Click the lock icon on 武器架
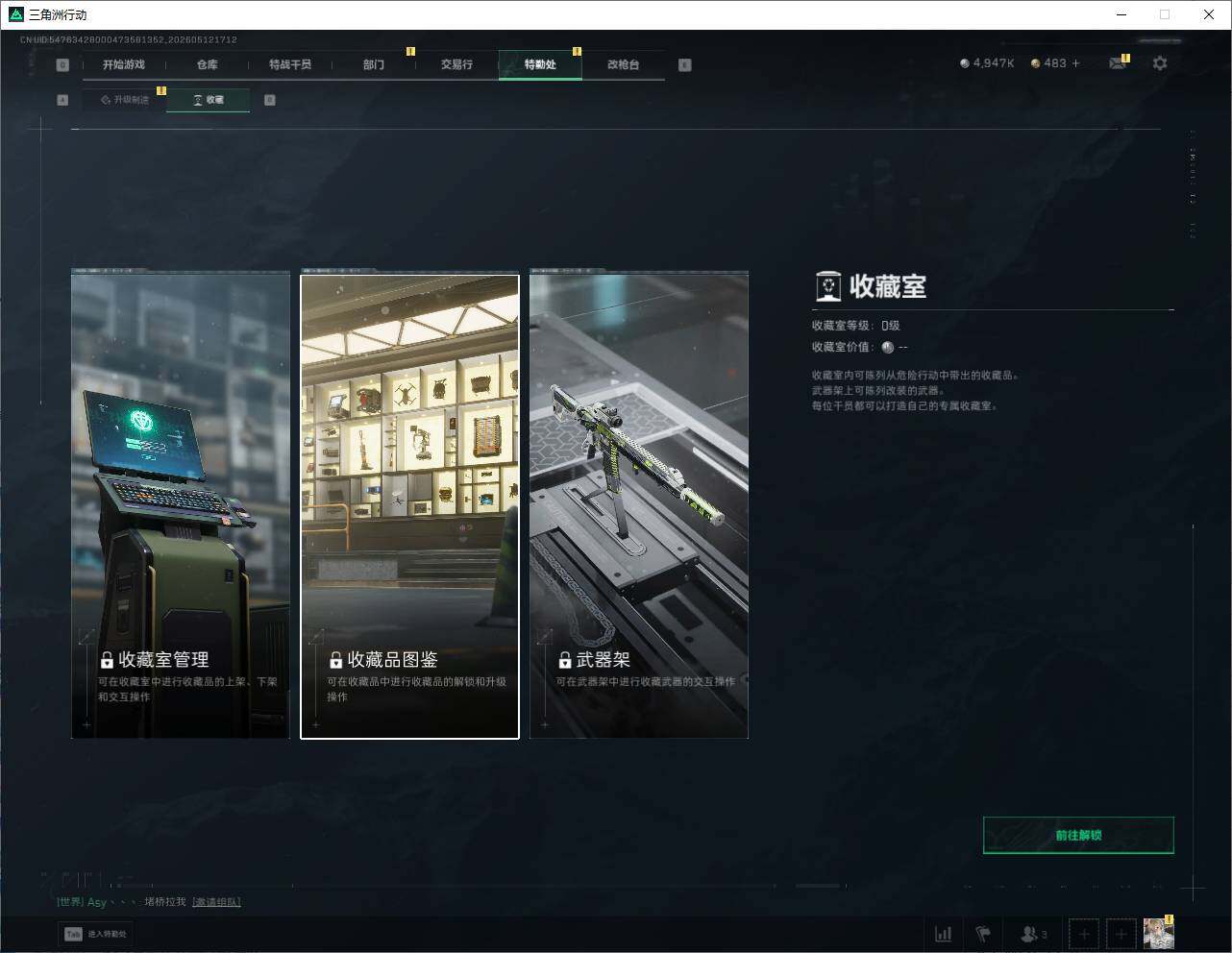 (565, 661)
